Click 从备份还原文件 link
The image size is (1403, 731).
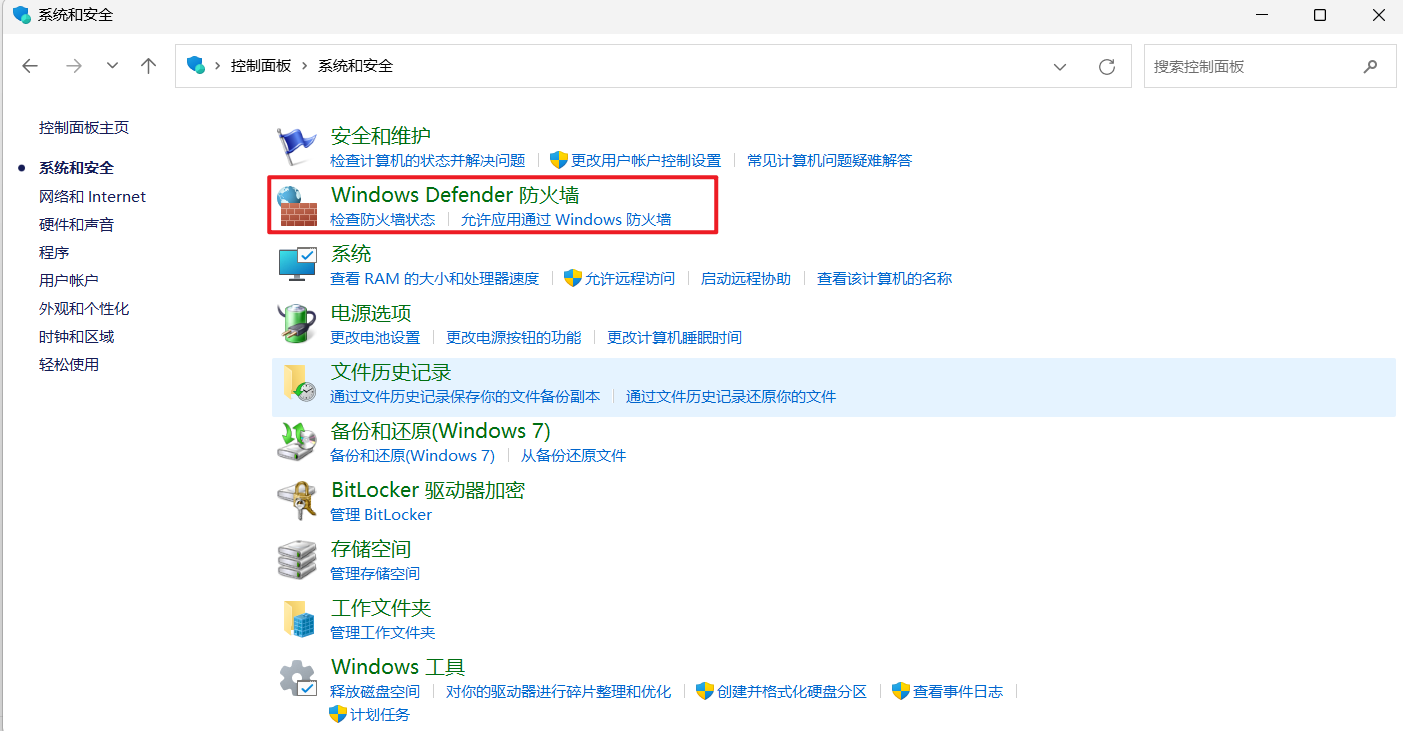574,455
